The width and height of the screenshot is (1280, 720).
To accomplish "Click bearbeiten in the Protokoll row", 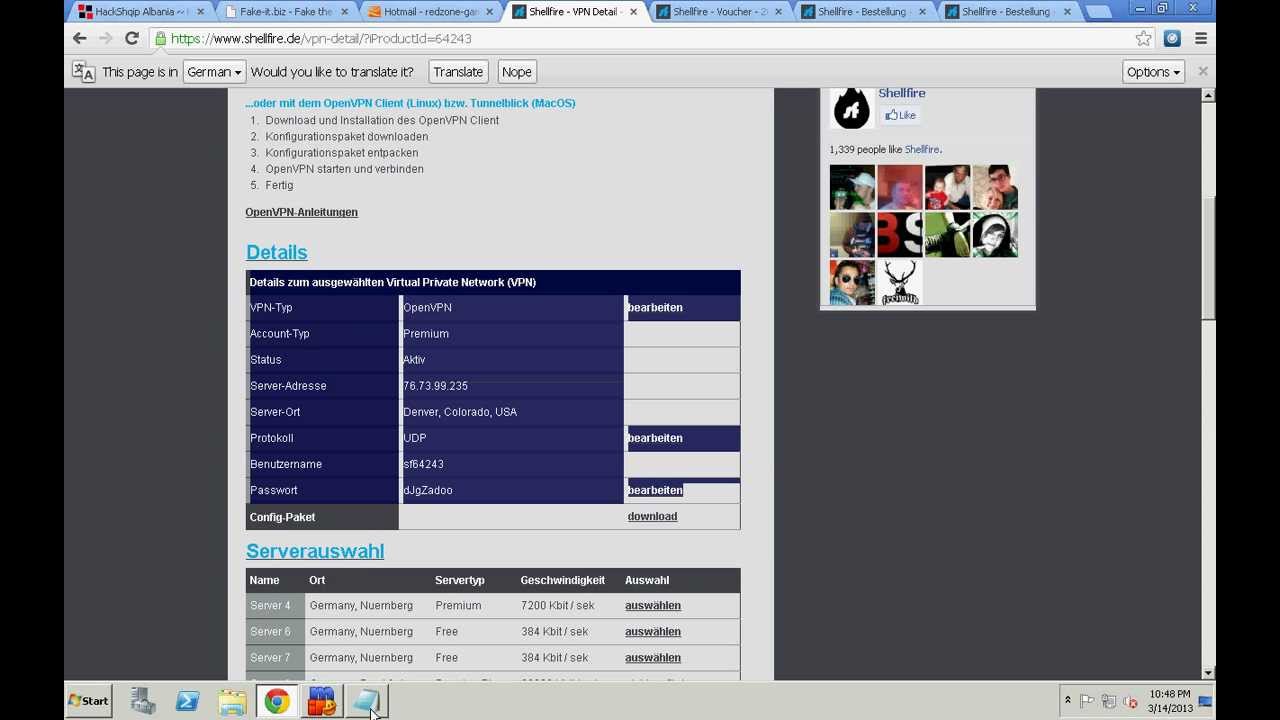I will pyautogui.click(x=655, y=438).
